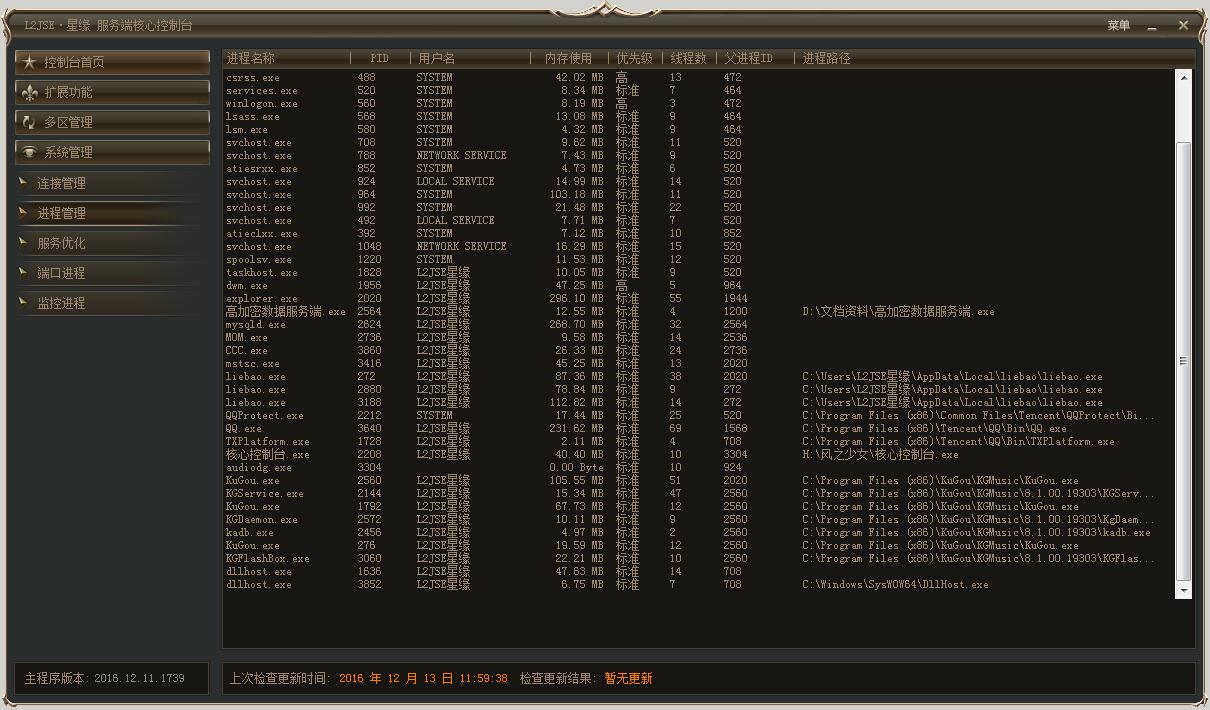The width and height of the screenshot is (1210, 710).
Task: Select the spoolsv.exe process row
Action: point(697,259)
